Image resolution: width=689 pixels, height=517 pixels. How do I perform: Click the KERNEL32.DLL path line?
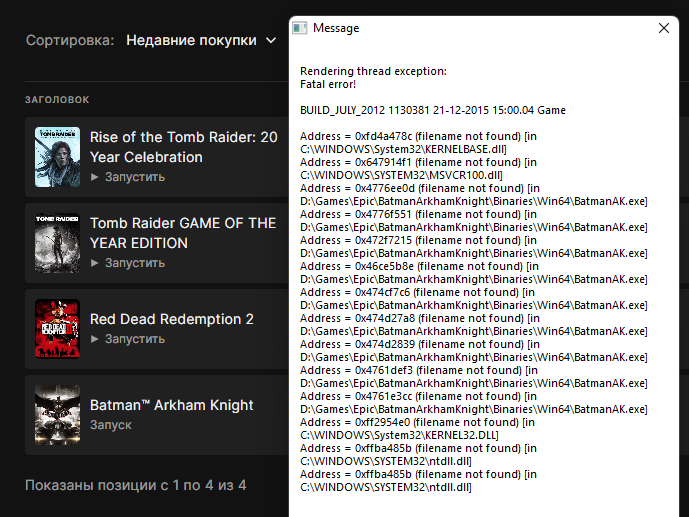tap(399, 435)
